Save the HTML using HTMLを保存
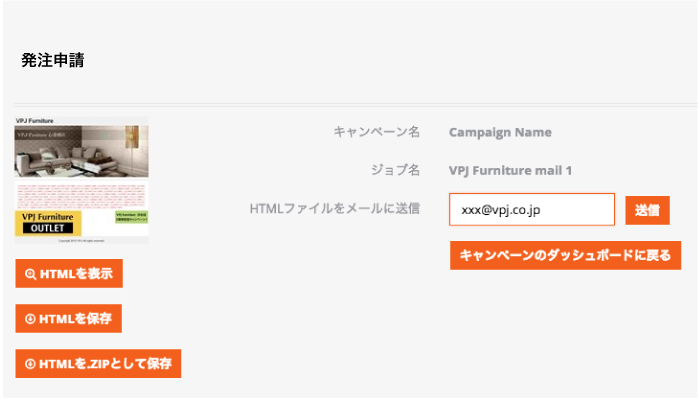 pyautogui.click(x=69, y=319)
